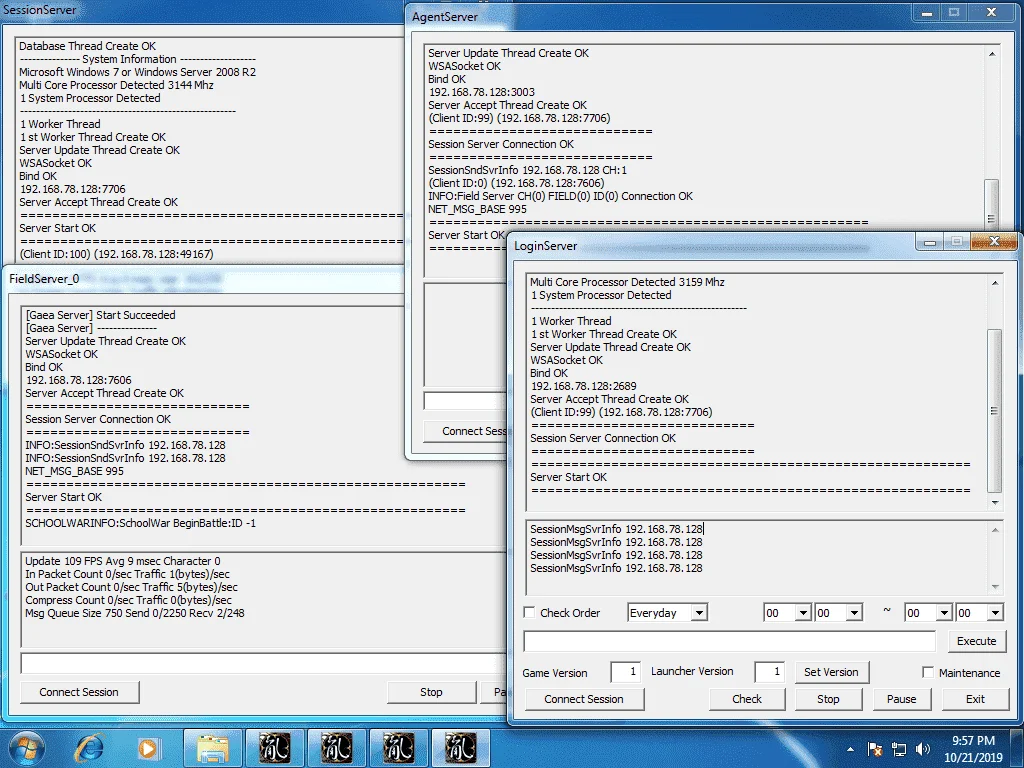Click 'Msg Queue Size 750' line in FieldServer_0
The image size is (1024, 768).
[x=135, y=613]
